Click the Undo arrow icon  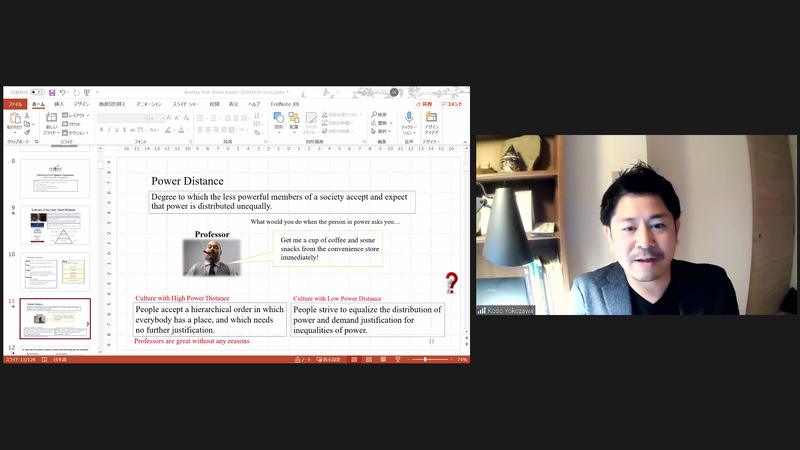62,93
